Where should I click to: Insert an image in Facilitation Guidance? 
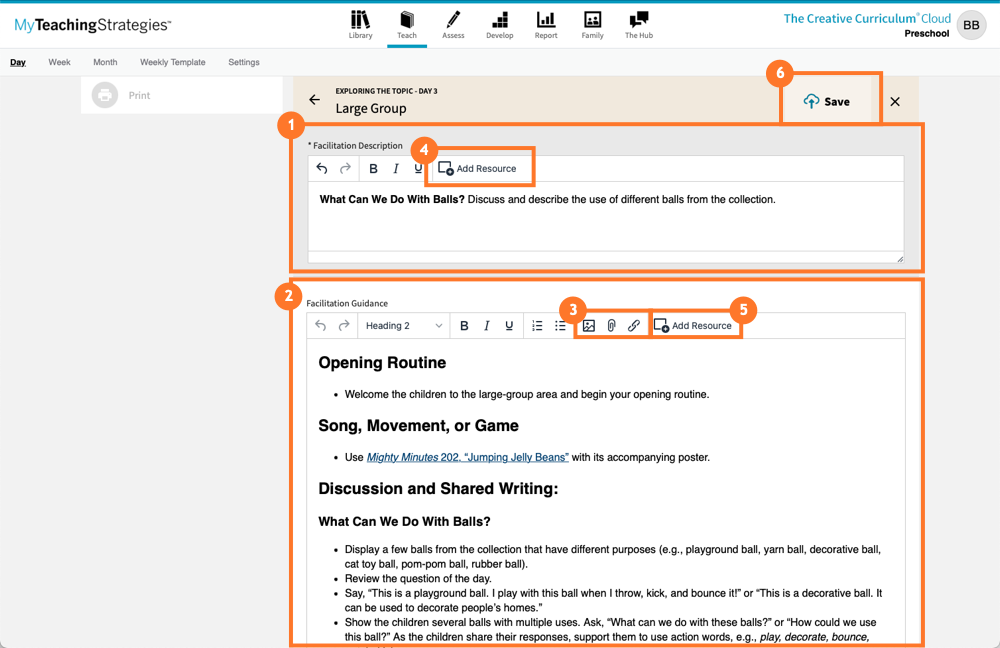(589, 325)
